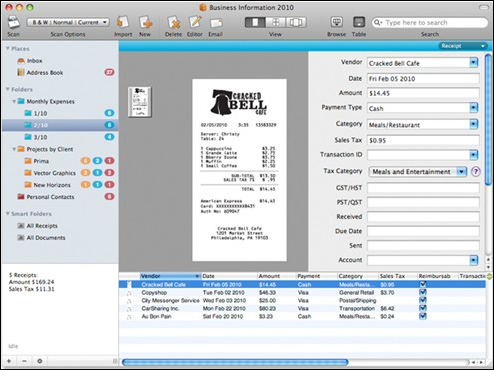Screen dimensions: 494x370
Task: Open the Import toolbar icon
Action: pos(123,22)
